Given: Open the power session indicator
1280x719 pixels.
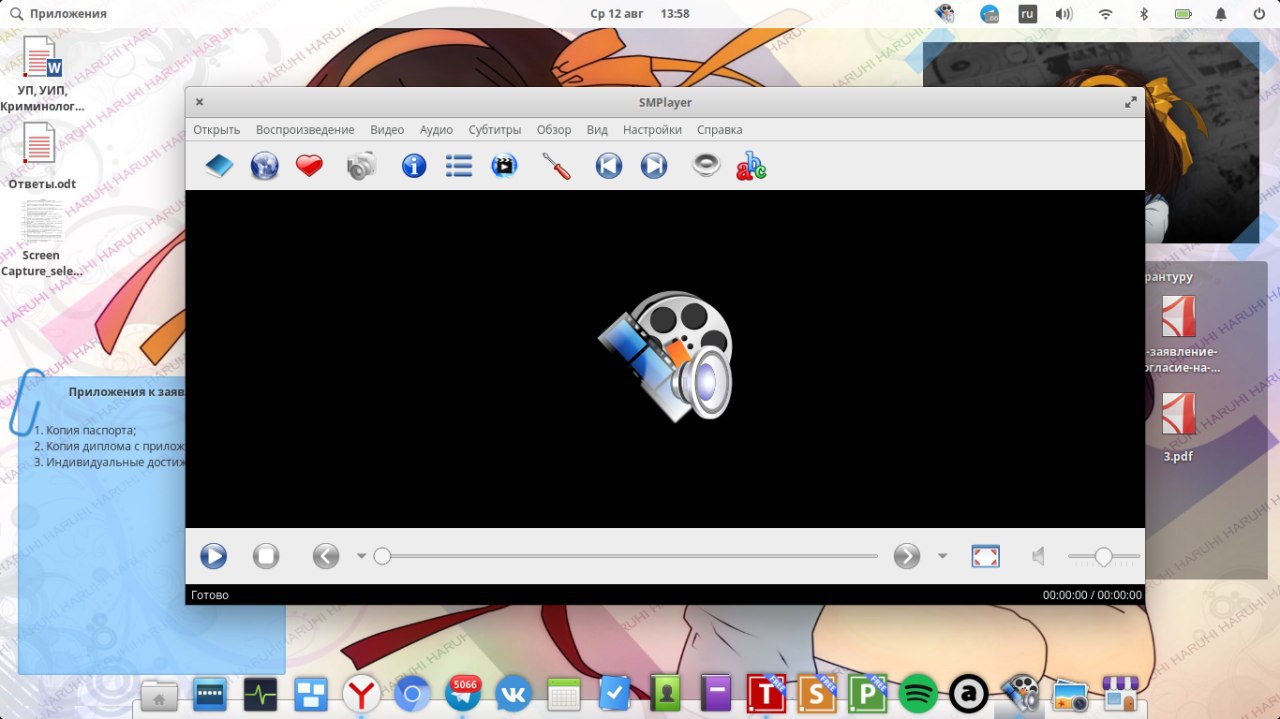Looking at the screenshot, I should (1259, 14).
